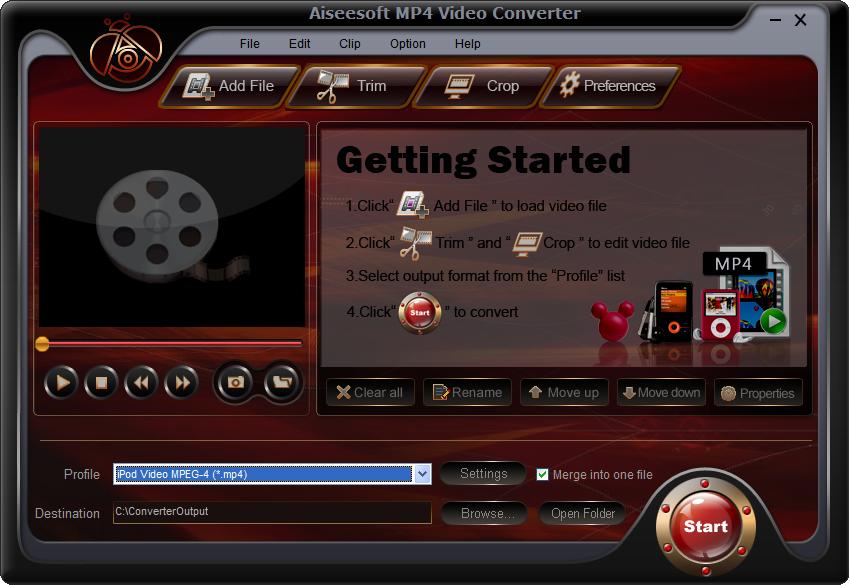Screen dimensions: 850x585
Task: Open Preferences with the gear icon
Action: pyautogui.click(x=609, y=86)
